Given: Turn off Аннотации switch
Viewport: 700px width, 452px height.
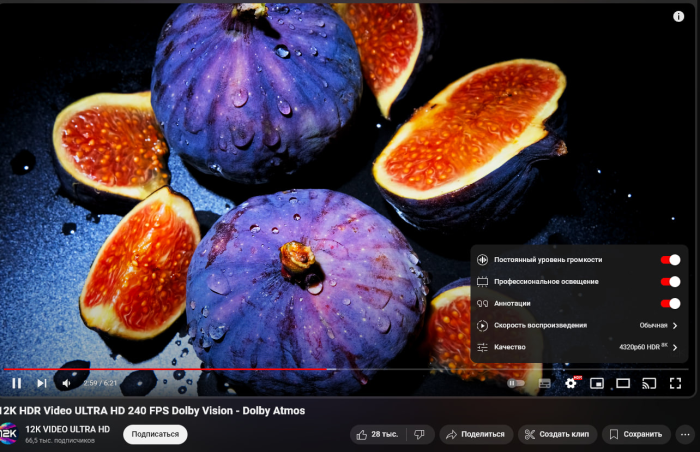Looking at the screenshot, I should click(x=669, y=303).
